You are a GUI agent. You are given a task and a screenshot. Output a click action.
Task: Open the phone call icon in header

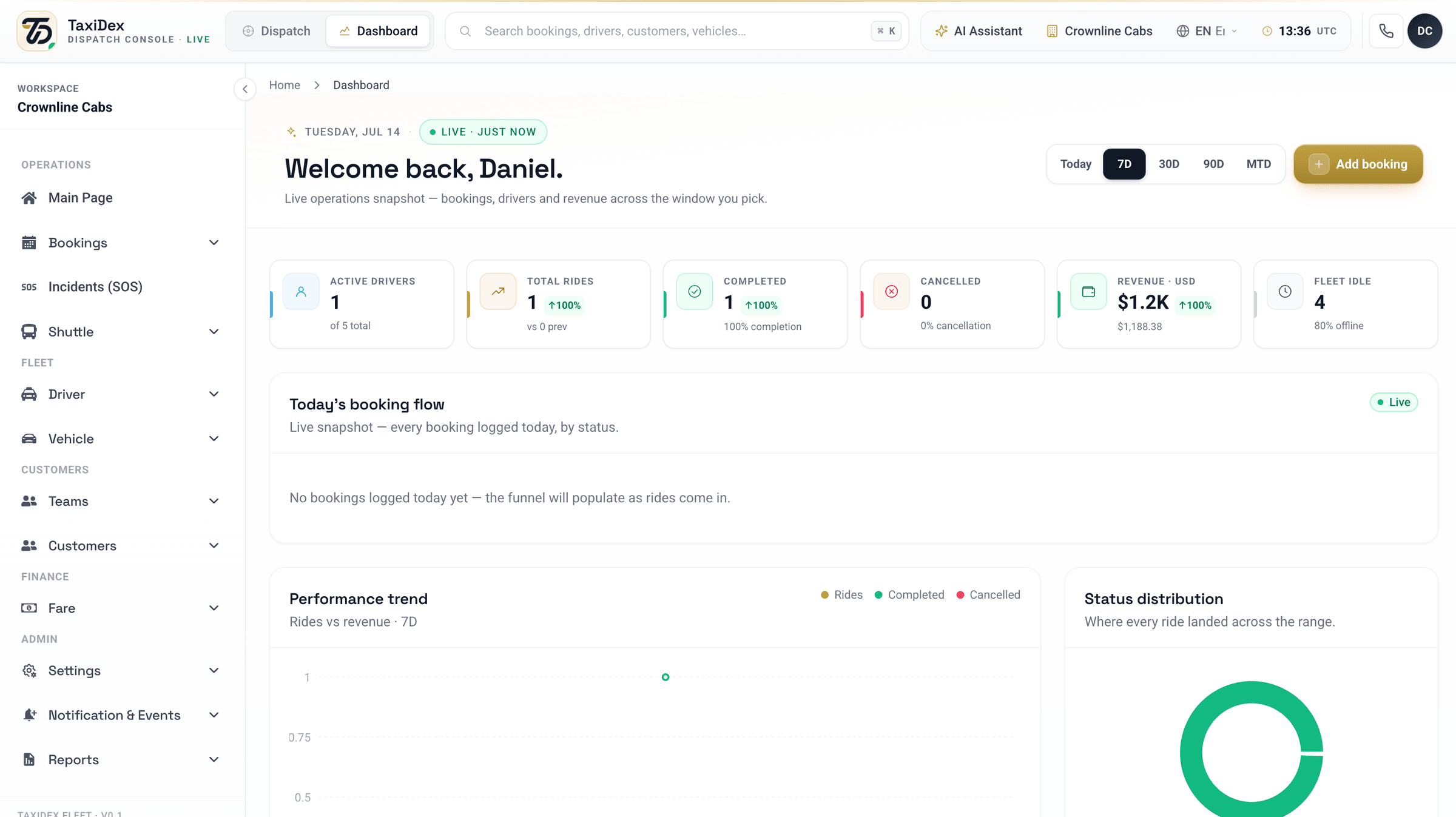click(x=1386, y=31)
